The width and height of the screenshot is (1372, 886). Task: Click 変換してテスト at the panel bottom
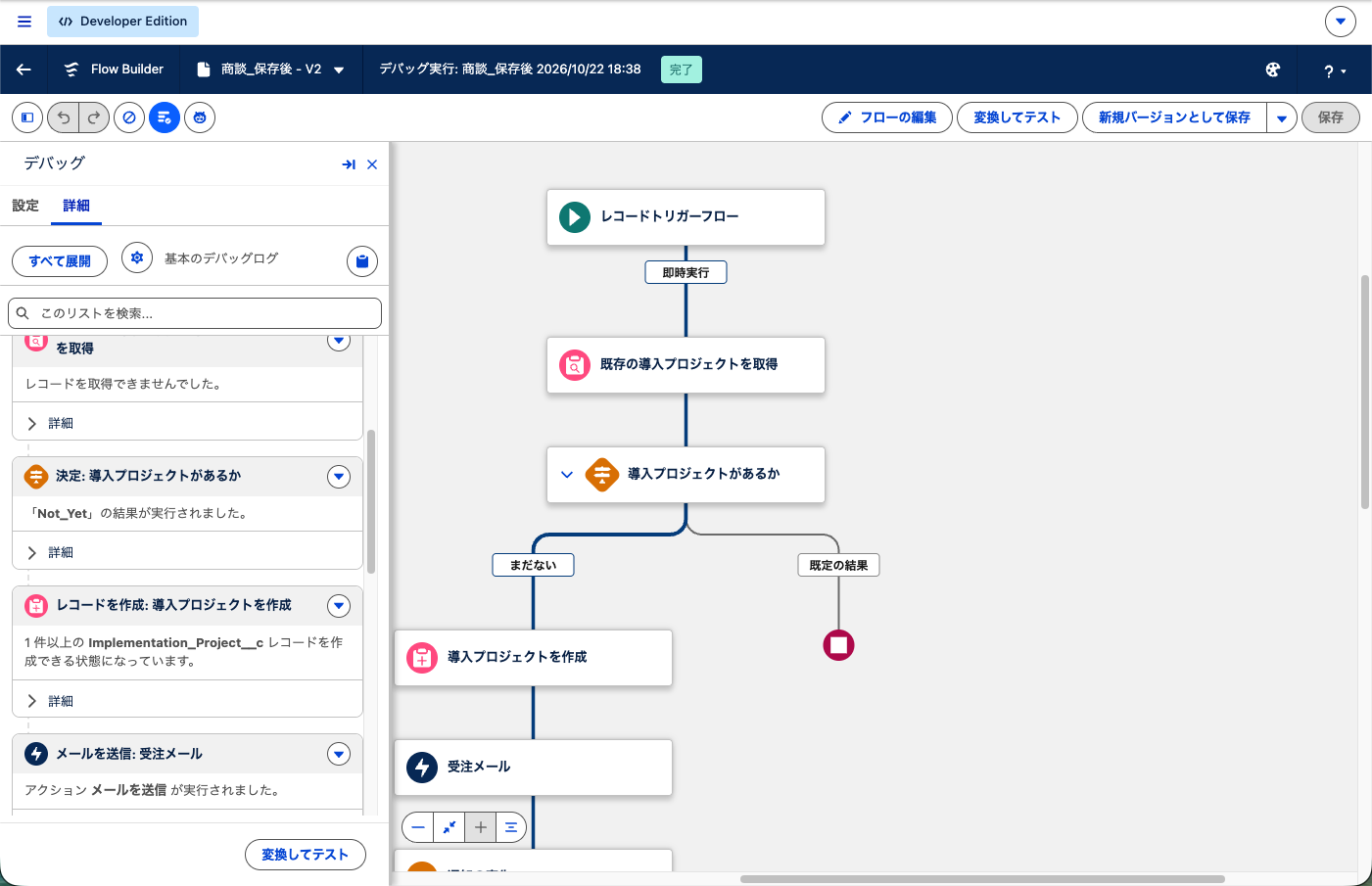coord(306,855)
